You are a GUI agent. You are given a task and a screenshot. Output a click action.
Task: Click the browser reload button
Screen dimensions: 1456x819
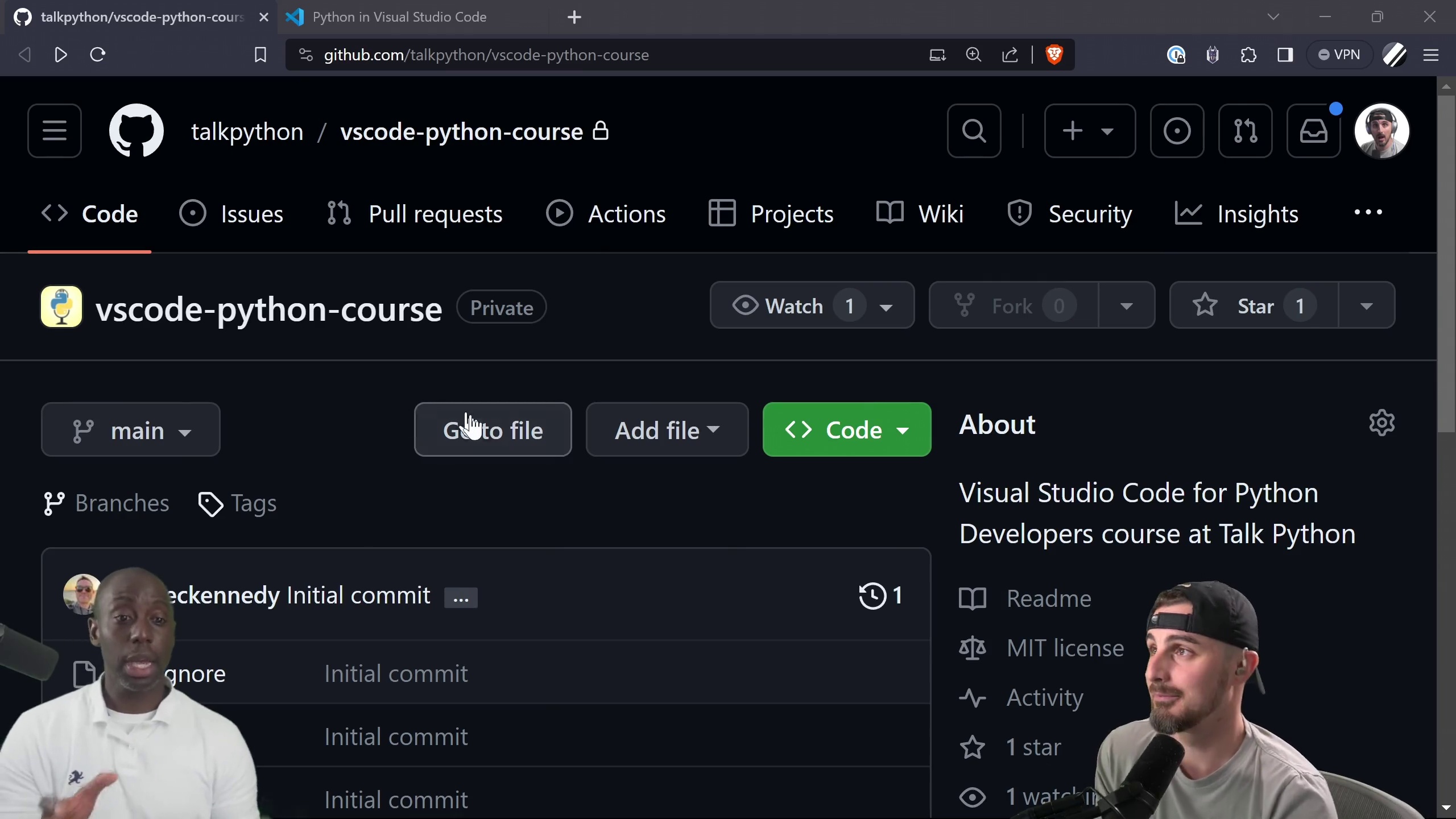tap(98, 55)
